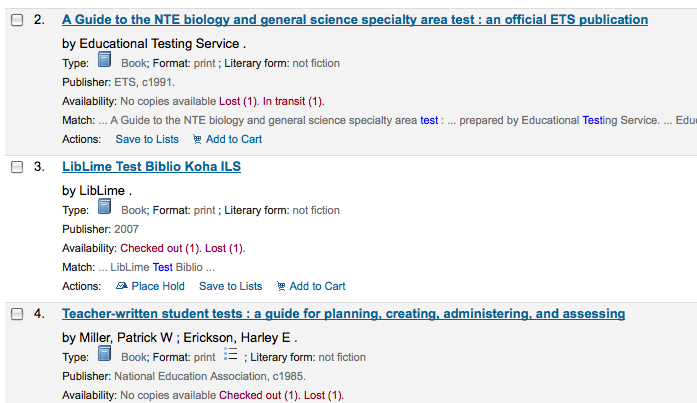This screenshot has width=697, height=403.
Task: Click highlighted 'test' in result 2 match
Action: coord(429,120)
